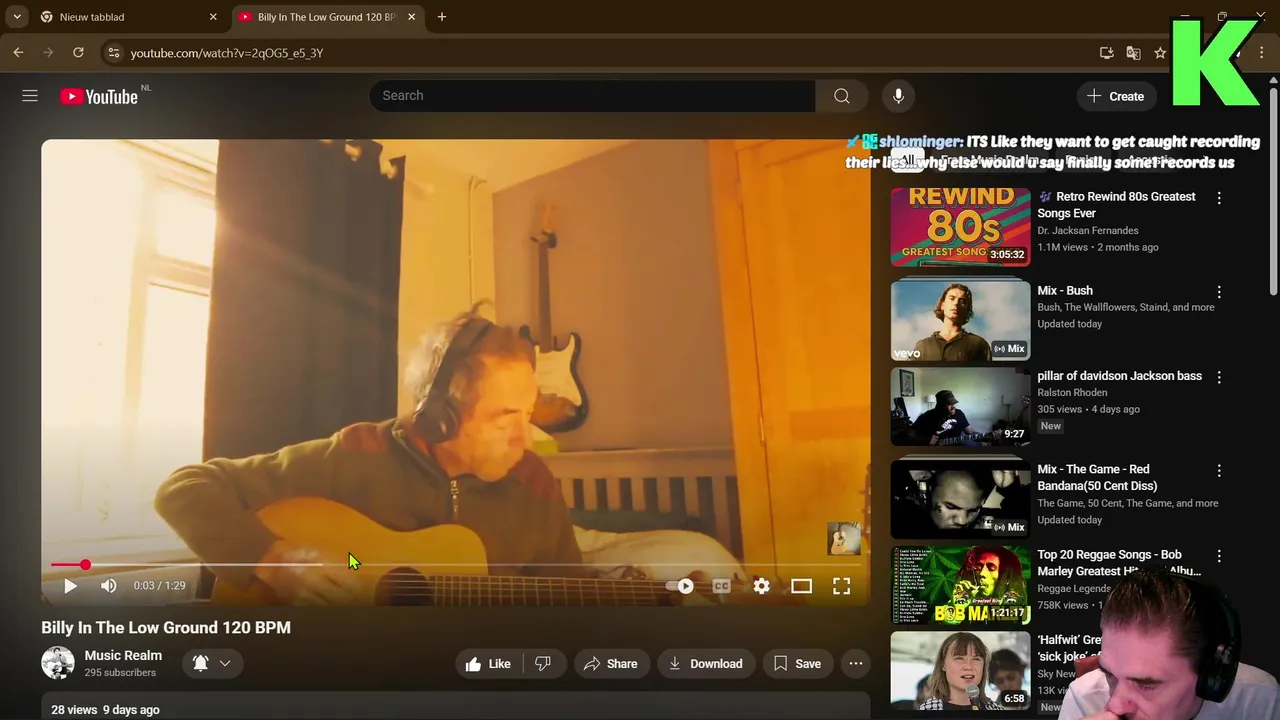Click the mini thumbnail watermark in player
The width and height of the screenshot is (1280, 720).
click(843, 538)
